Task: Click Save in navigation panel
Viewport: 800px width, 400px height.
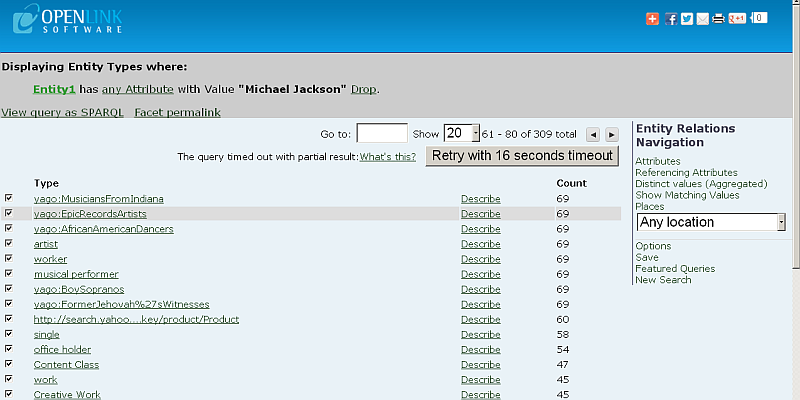Action: pos(646,257)
